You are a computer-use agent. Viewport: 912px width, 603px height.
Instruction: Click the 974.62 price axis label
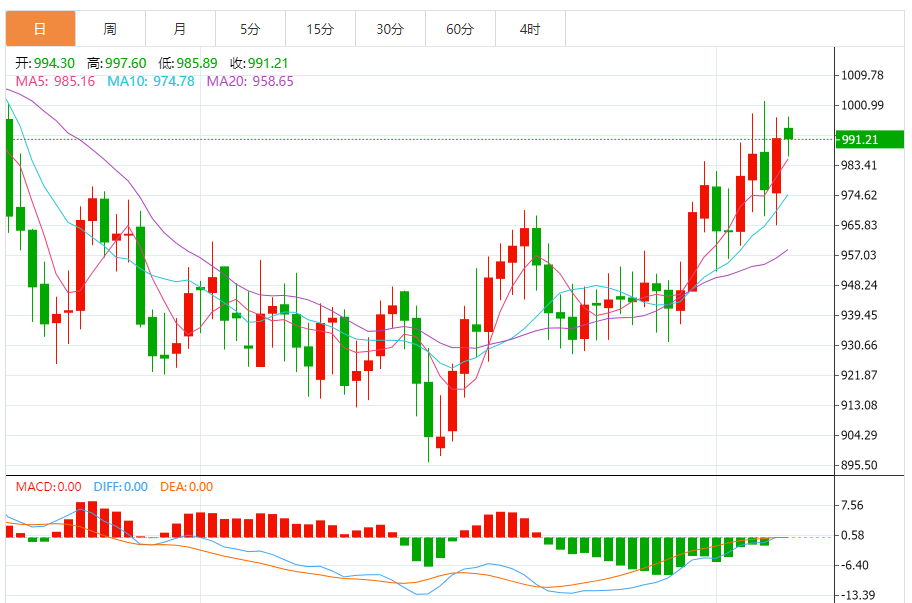(859, 195)
